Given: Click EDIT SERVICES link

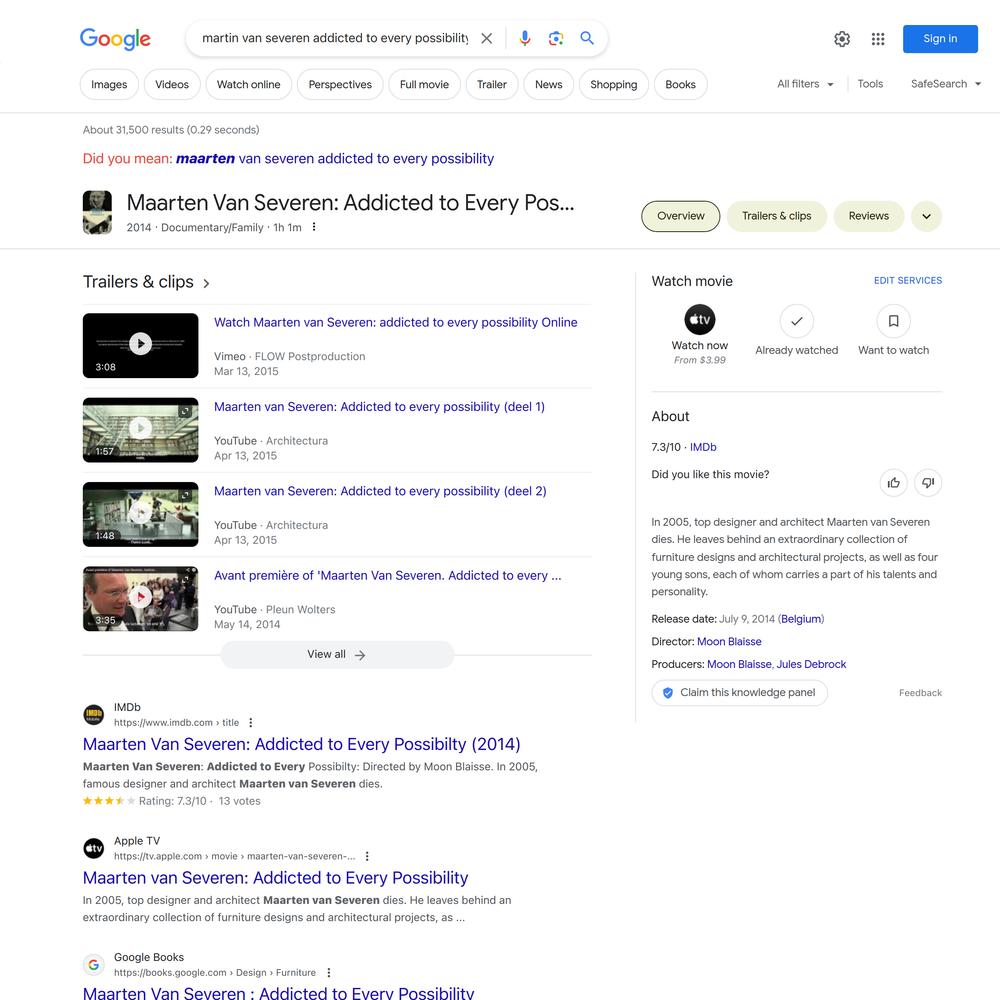Looking at the screenshot, I should tap(908, 281).
